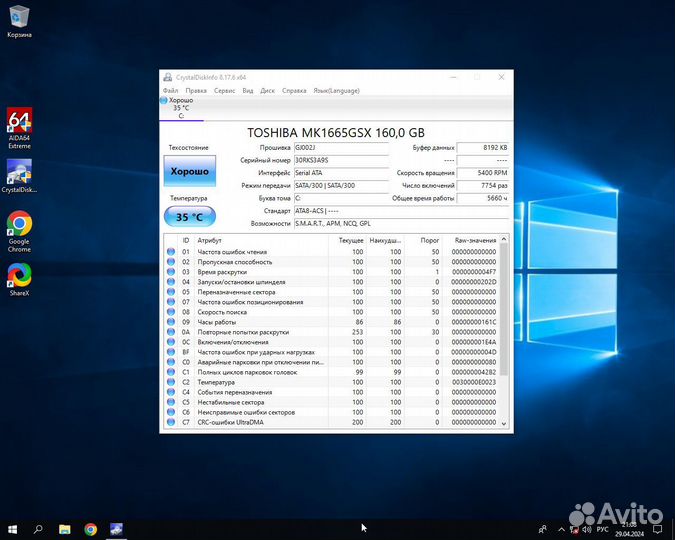Select row C5 Нестабильные сектора
The height and width of the screenshot is (540, 675).
pos(331,402)
